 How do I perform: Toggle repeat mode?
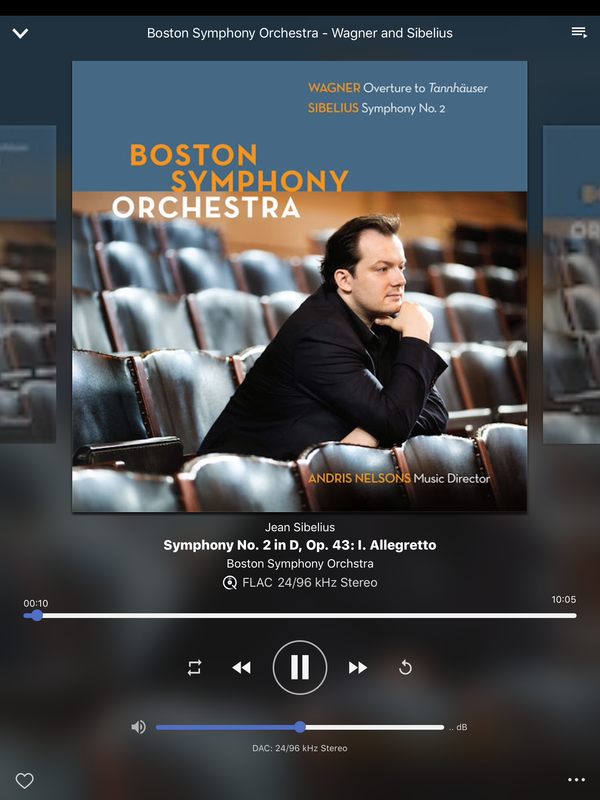(194, 667)
